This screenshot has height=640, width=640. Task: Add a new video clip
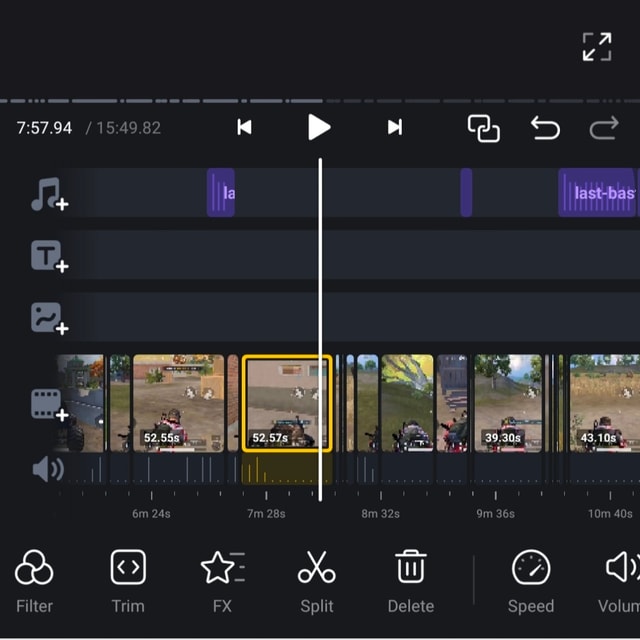click(49, 404)
